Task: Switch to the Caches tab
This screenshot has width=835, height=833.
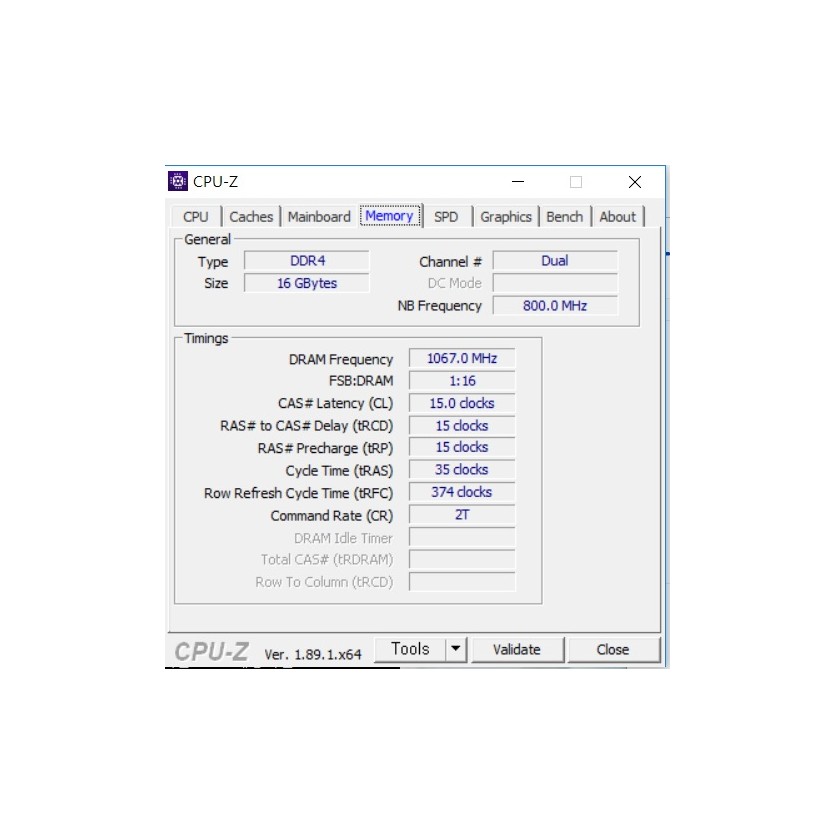Action: (251, 217)
